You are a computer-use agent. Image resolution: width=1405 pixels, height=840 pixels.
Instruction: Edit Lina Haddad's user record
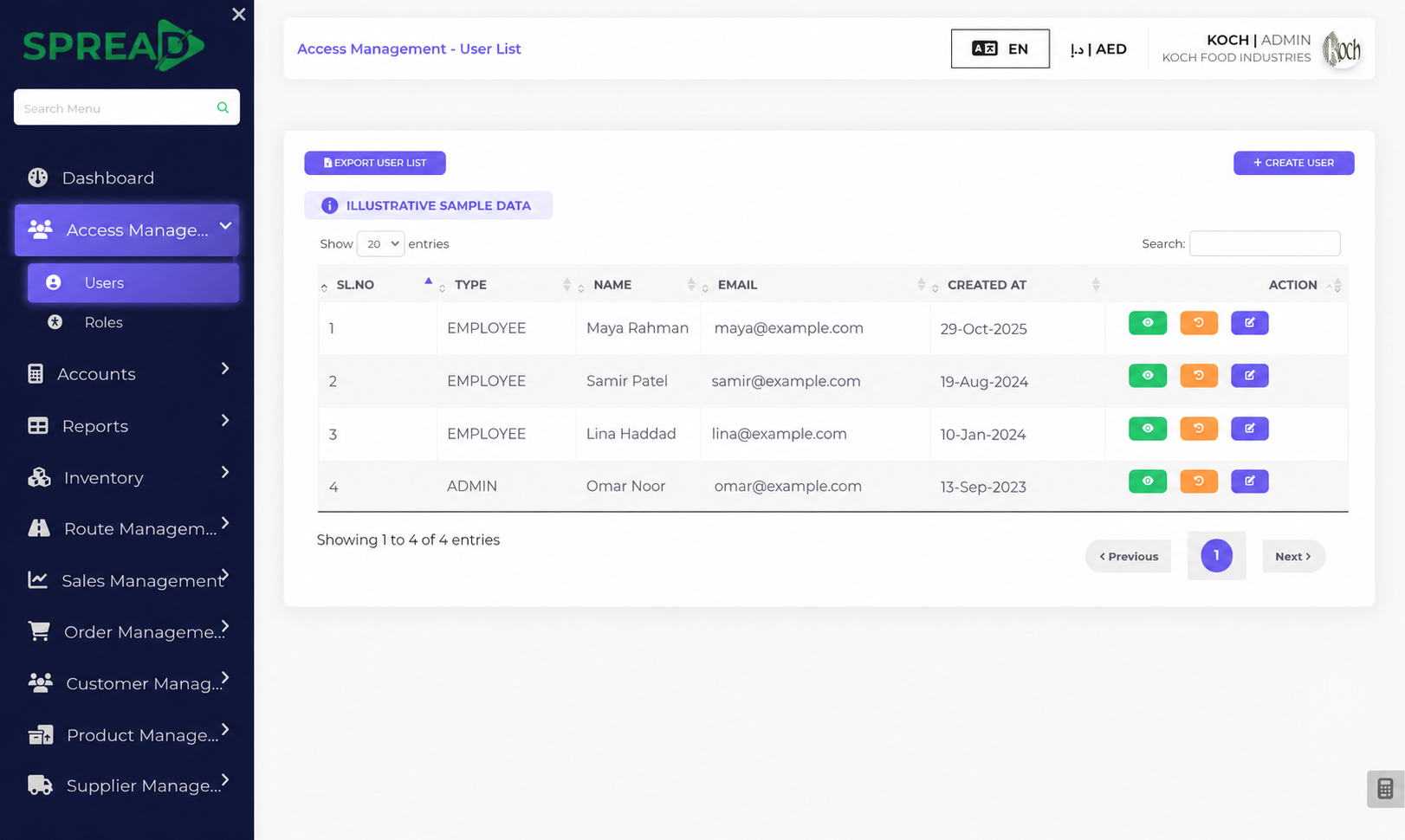(1249, 429)
